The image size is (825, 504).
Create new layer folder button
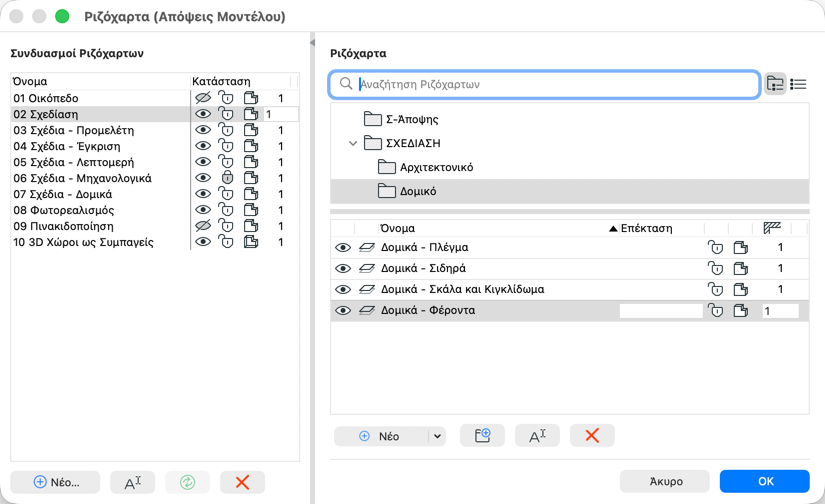(x=482, y=436)
